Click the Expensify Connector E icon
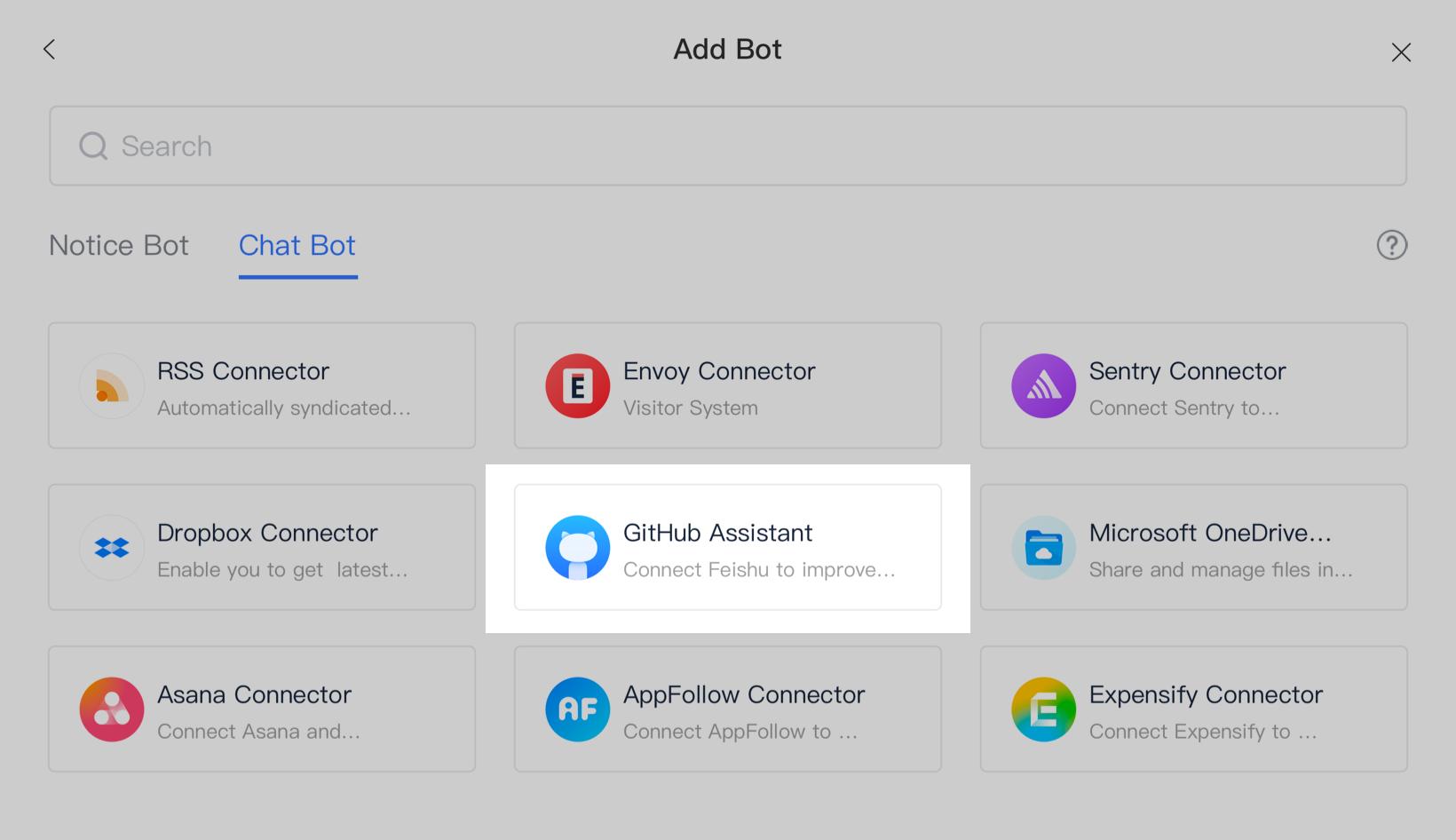Image resolution: width=1456 pixels, height=840 pixels. (x=1044, y=709)
